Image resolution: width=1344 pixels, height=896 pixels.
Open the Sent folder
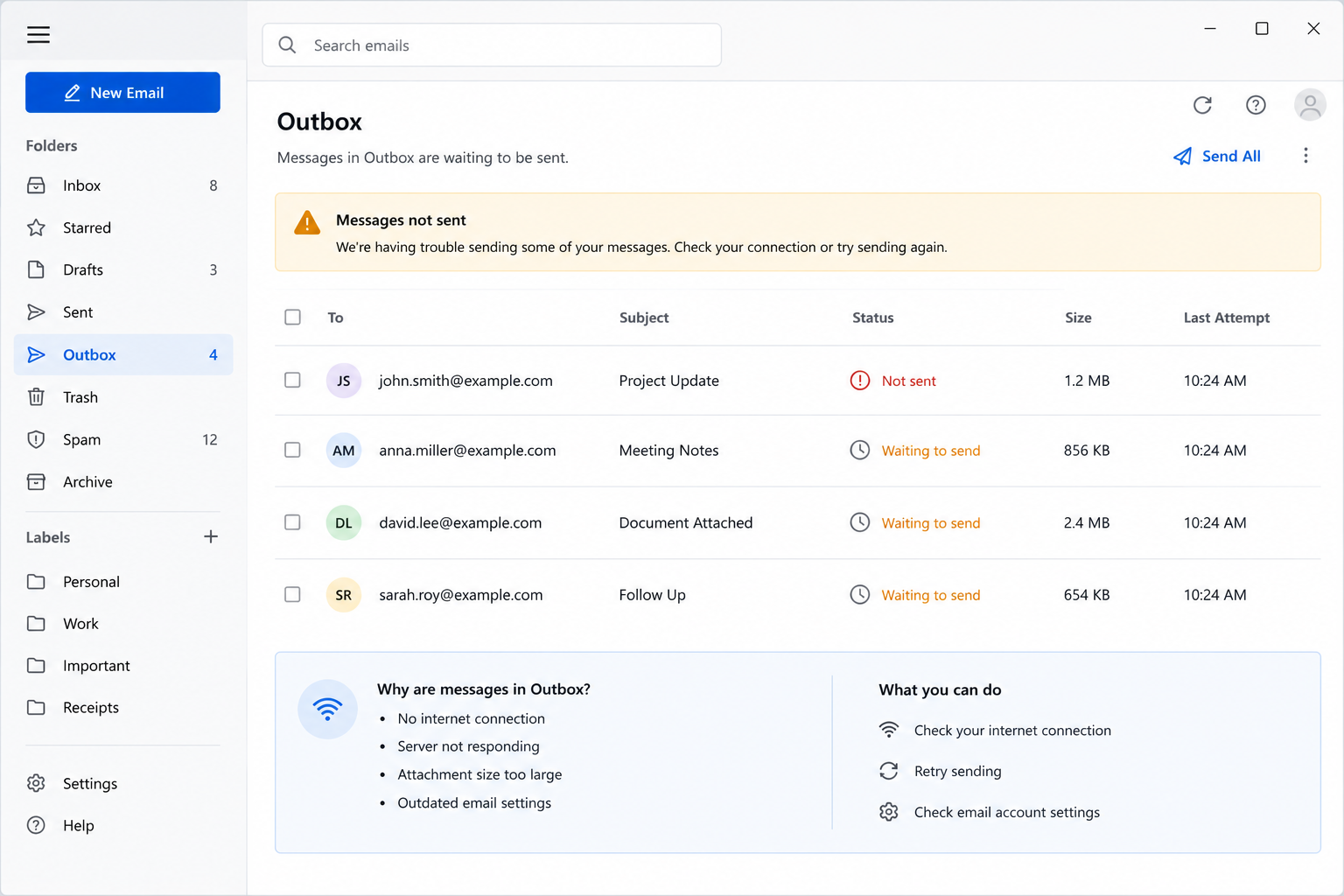pos(123,312)
